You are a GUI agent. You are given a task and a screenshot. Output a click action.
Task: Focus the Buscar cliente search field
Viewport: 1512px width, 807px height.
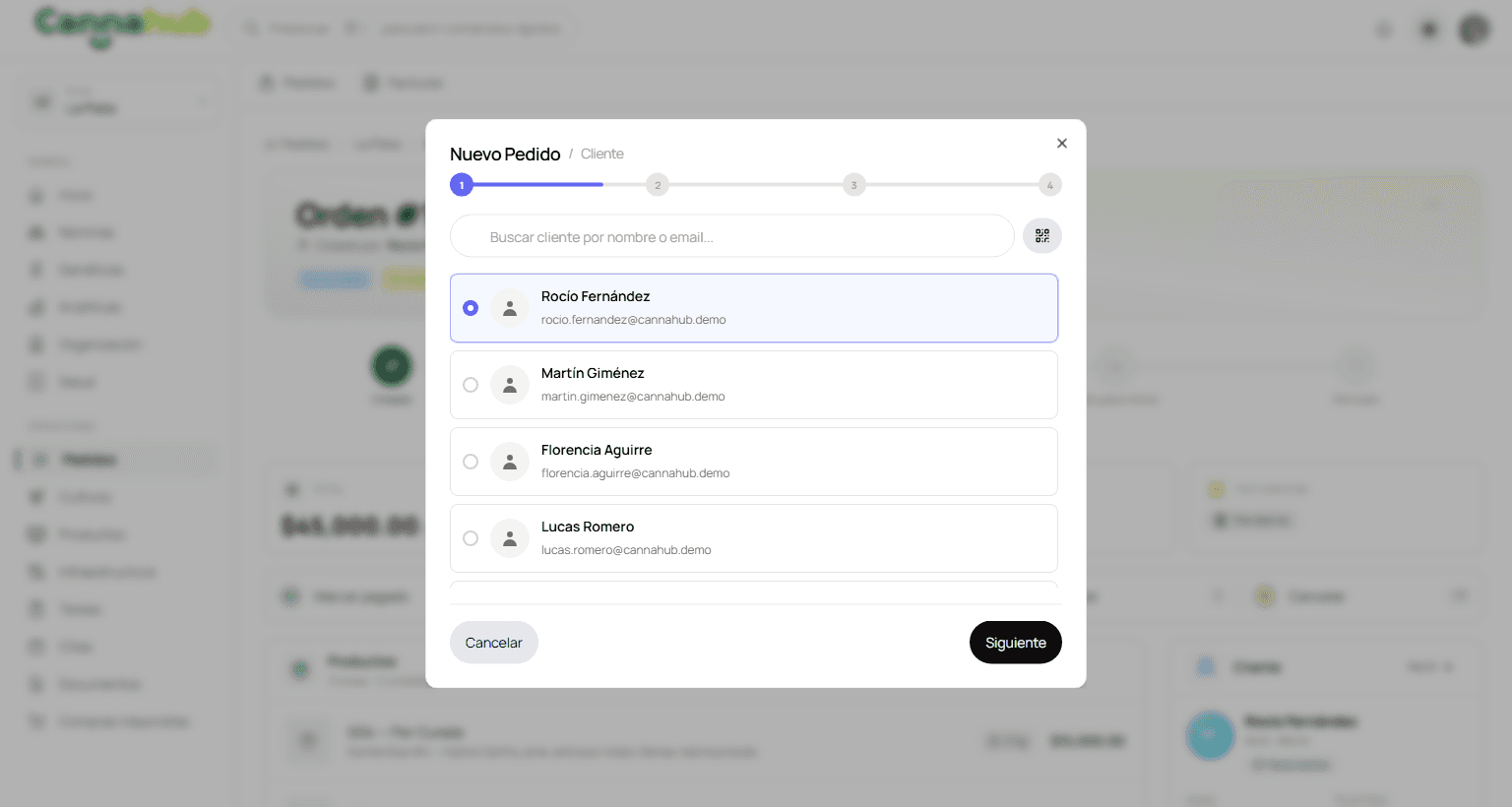[x=732, y=236]
